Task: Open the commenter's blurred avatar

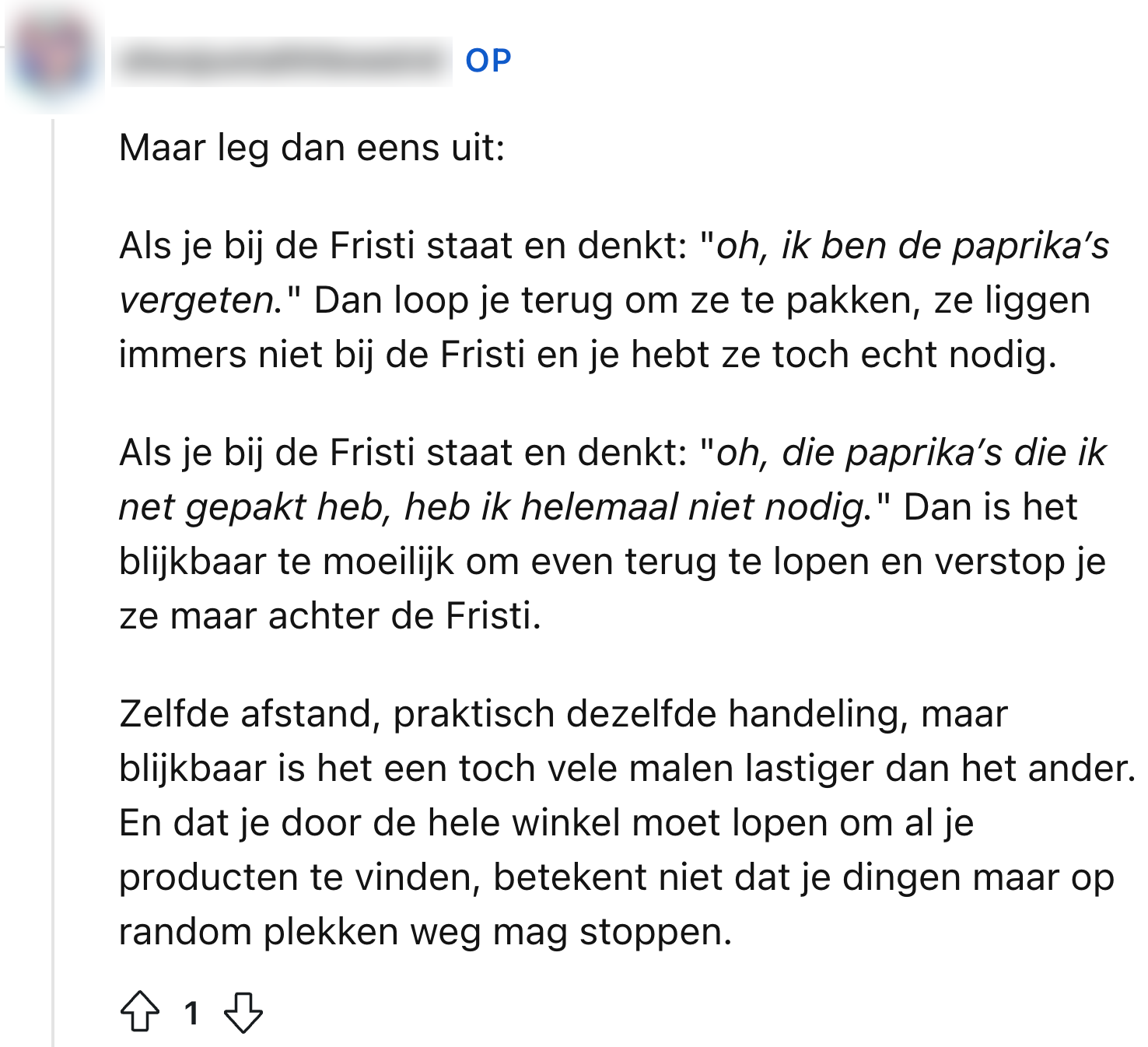Action: click(x=53, y=60)
